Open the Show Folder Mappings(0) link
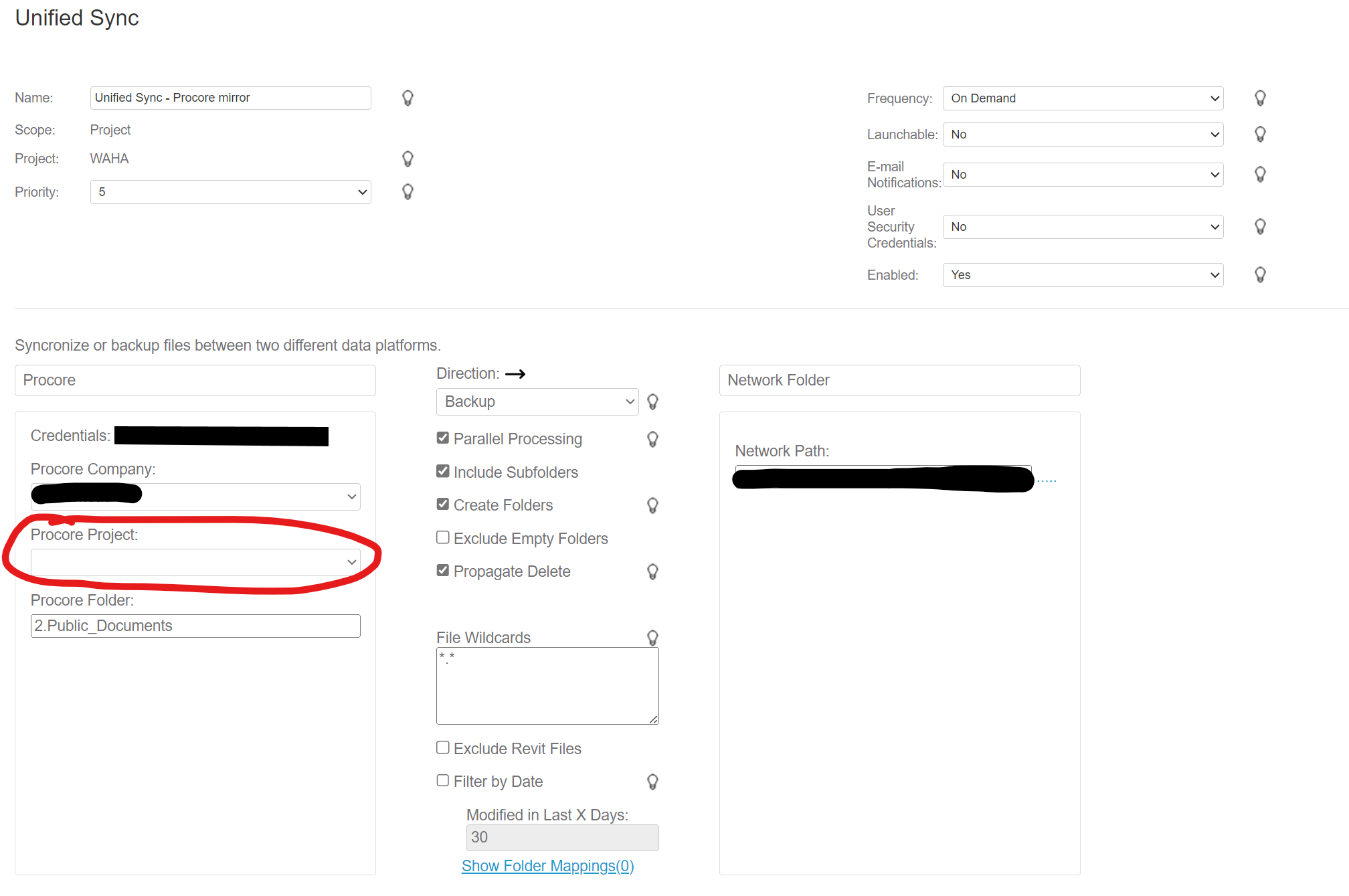The height and width of the screenshot is (896, 1349). [x=547, y=866]
